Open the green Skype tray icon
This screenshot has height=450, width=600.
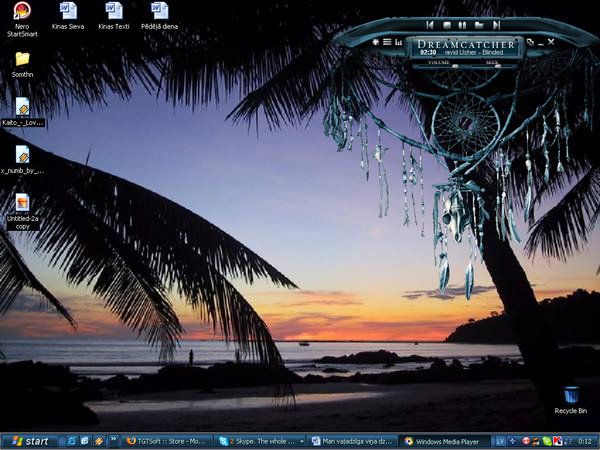coord(547,442)
